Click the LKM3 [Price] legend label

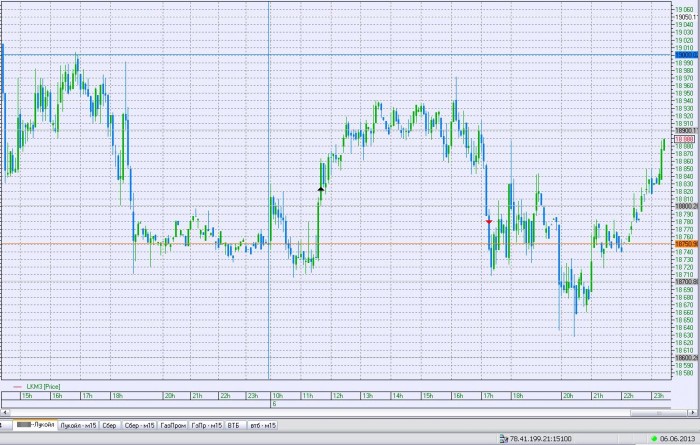(x=43, y=387)
